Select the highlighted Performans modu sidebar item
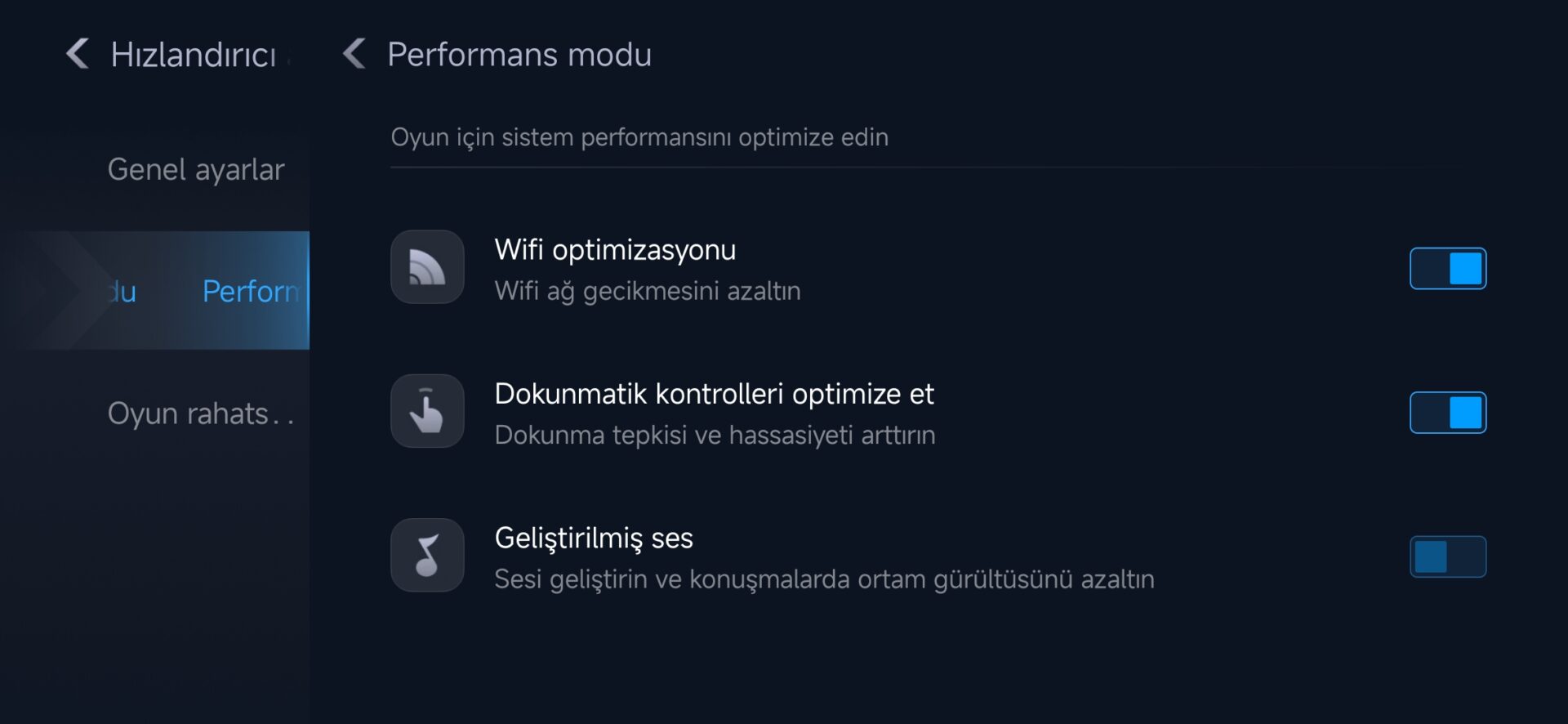This screenshot has width=1568, height=724. tap(204, 291)
